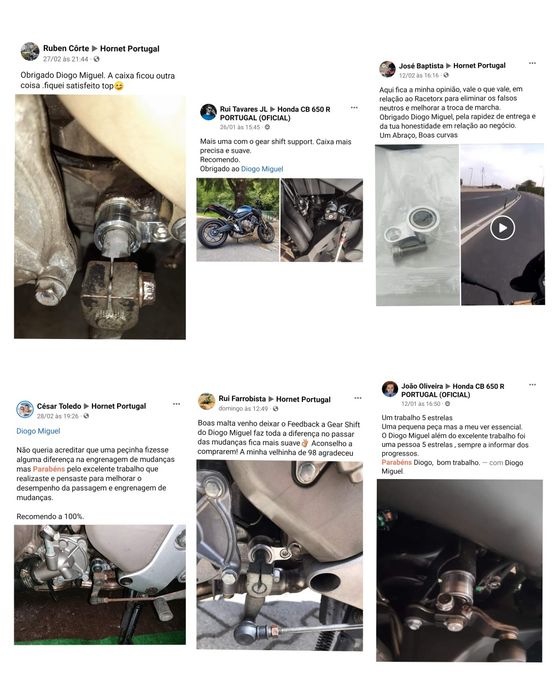Screen dimensions: 560x700
Task: Play the road video in José Baptista's post
Action: click(502, 228)
